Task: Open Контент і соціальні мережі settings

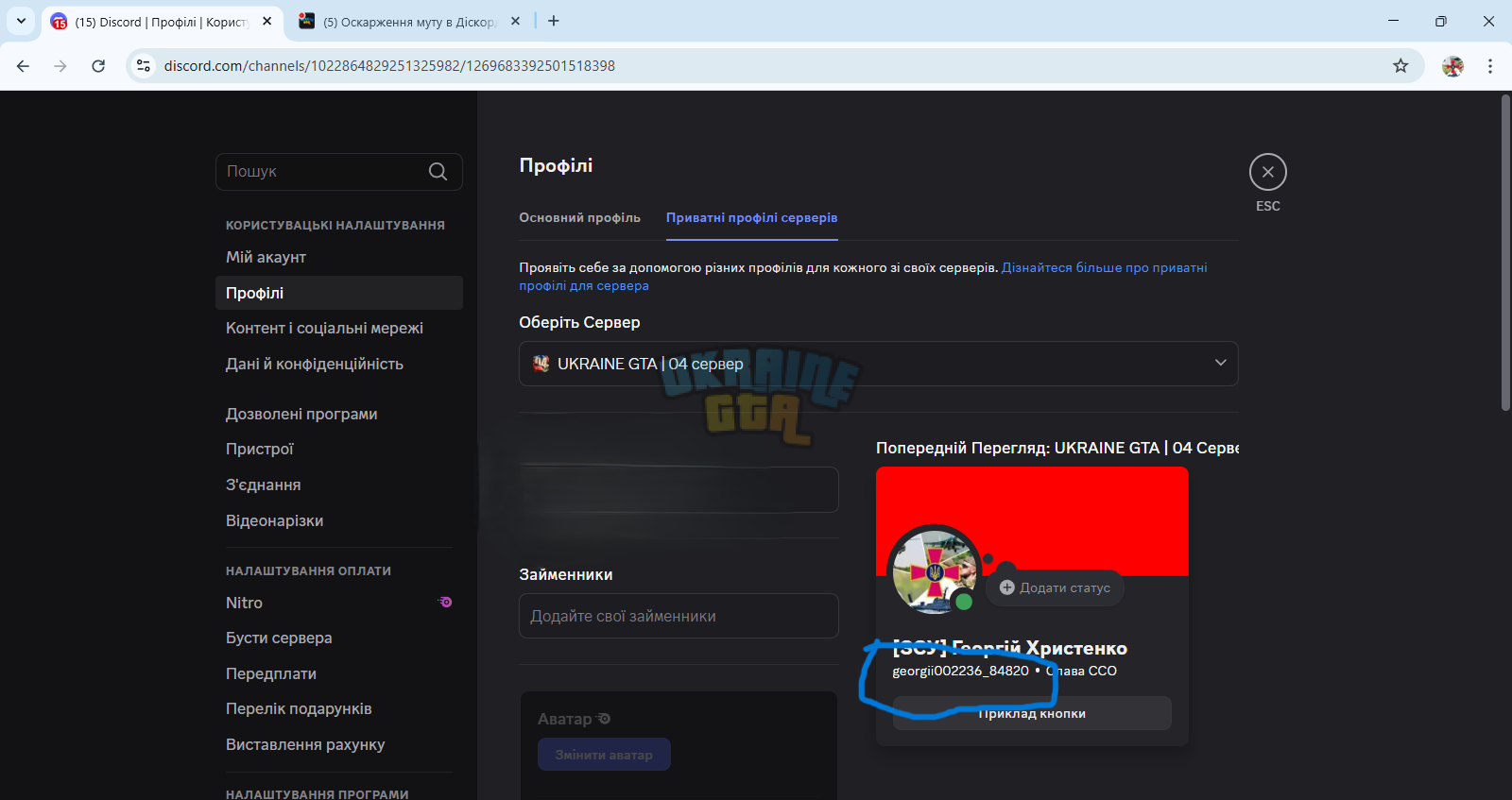Action: tap(339, 328)
